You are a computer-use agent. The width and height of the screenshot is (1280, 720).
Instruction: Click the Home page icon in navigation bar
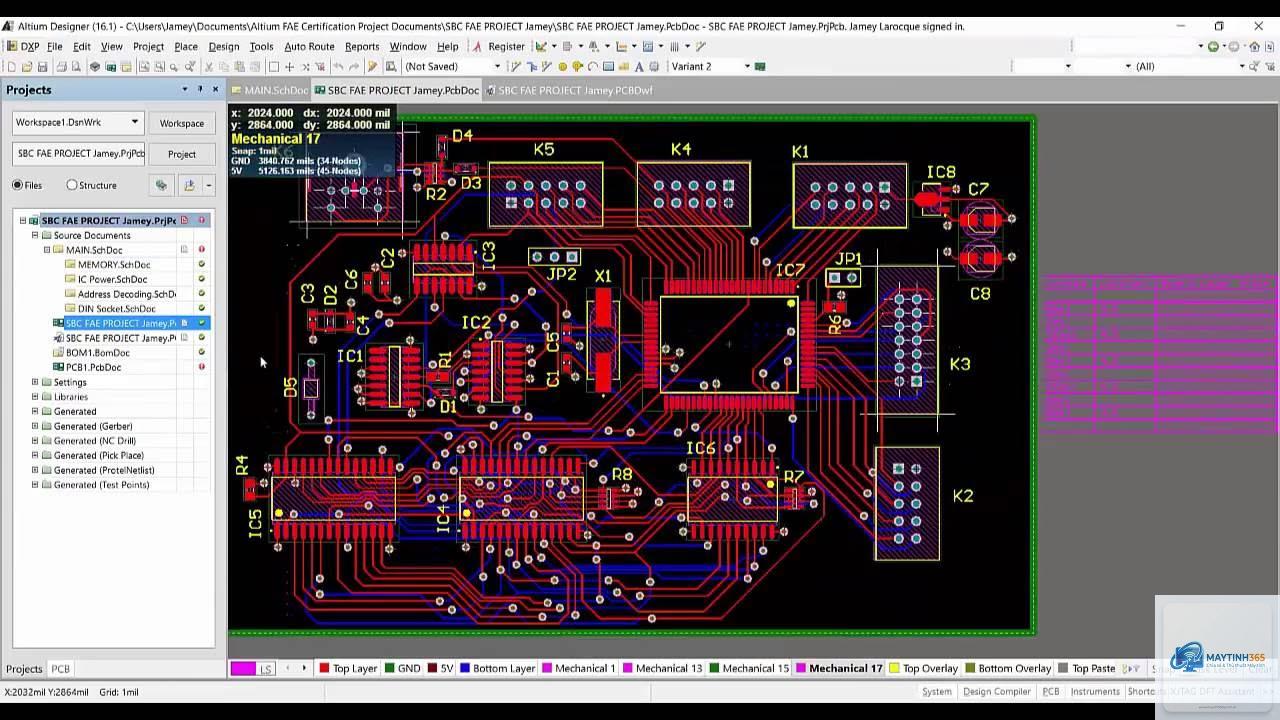coord(1255,46)
